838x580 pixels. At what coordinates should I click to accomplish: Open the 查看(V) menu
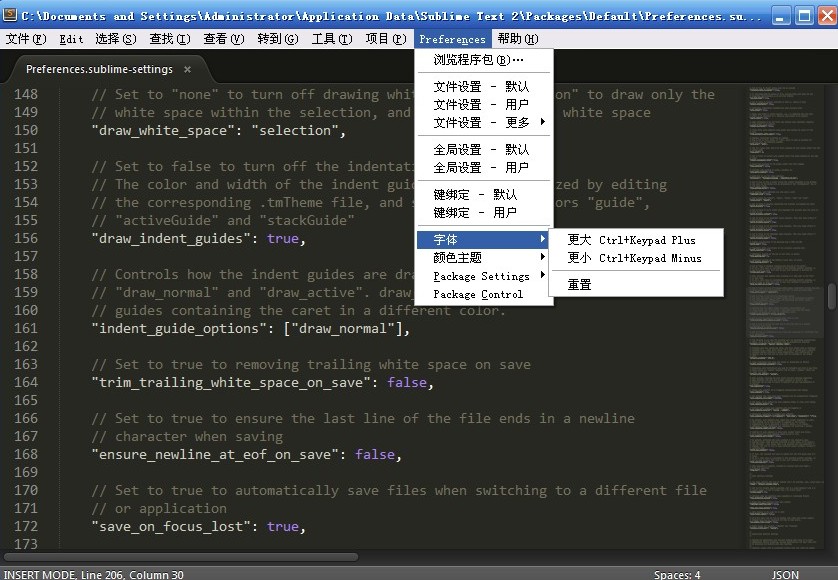pos(223,39)
